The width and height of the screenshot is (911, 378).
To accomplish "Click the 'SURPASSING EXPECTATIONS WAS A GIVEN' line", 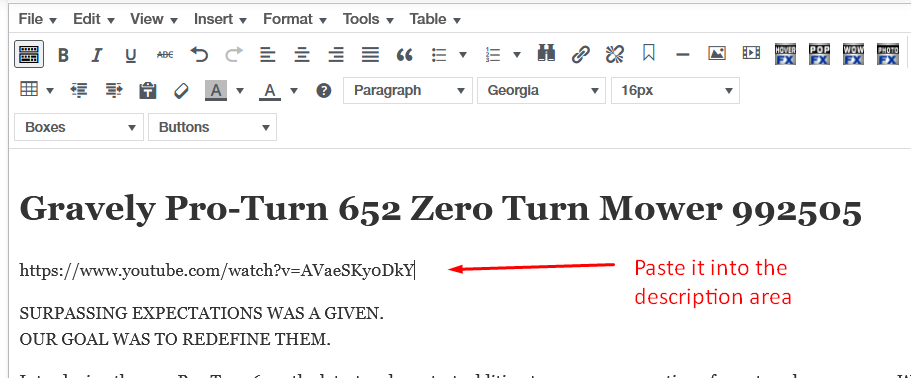I will 202,314.
